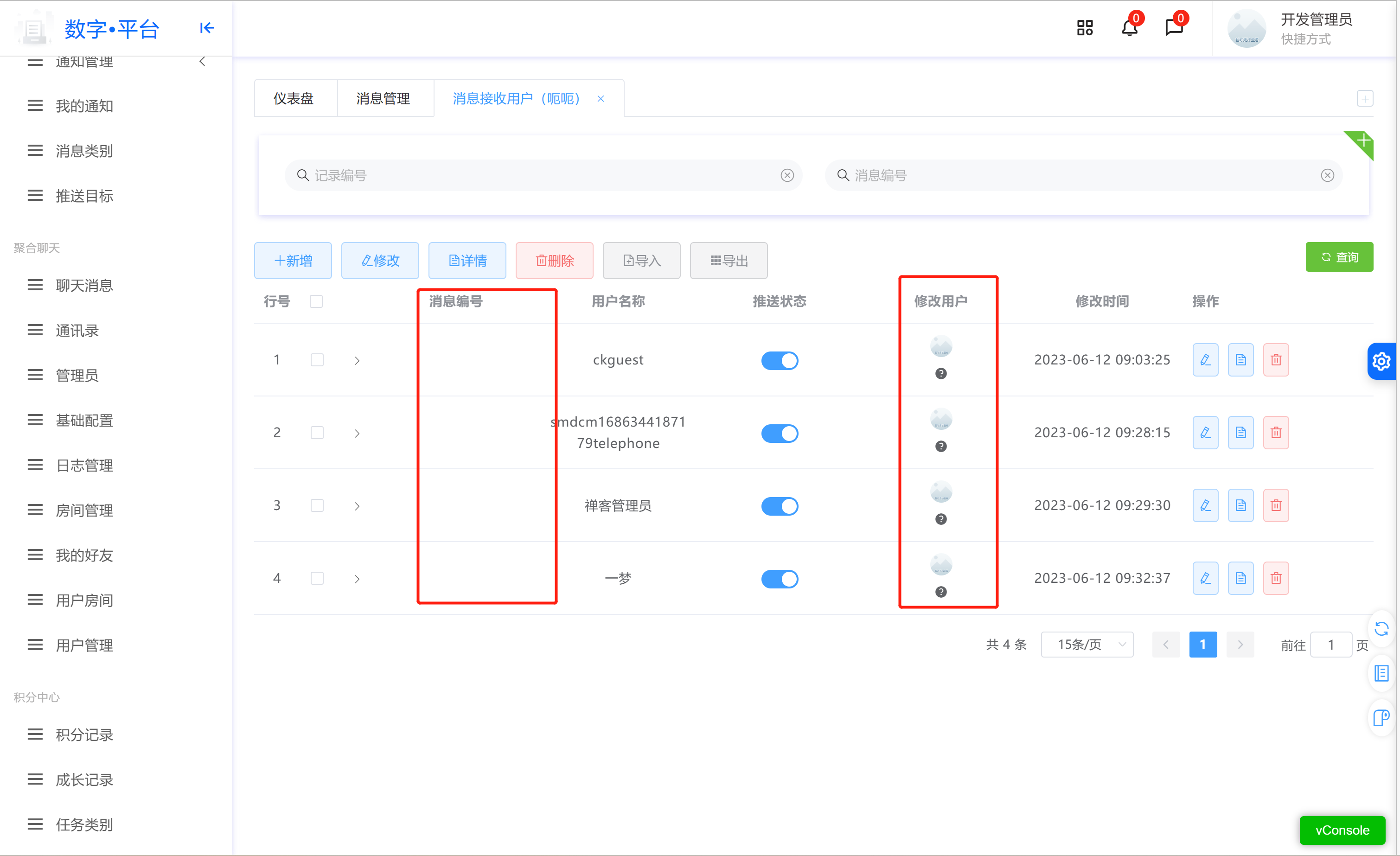Toggle push status for ckguest
Screen dimensions: 1400x856
click(x=780, y=360)
